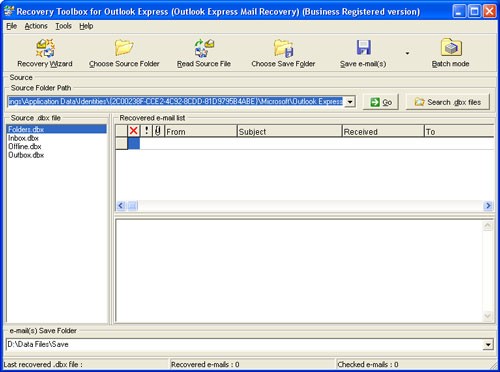Click the Go button
Viewport: 500px width, 372px height.
pyautogui.click(x=381, y=102)
